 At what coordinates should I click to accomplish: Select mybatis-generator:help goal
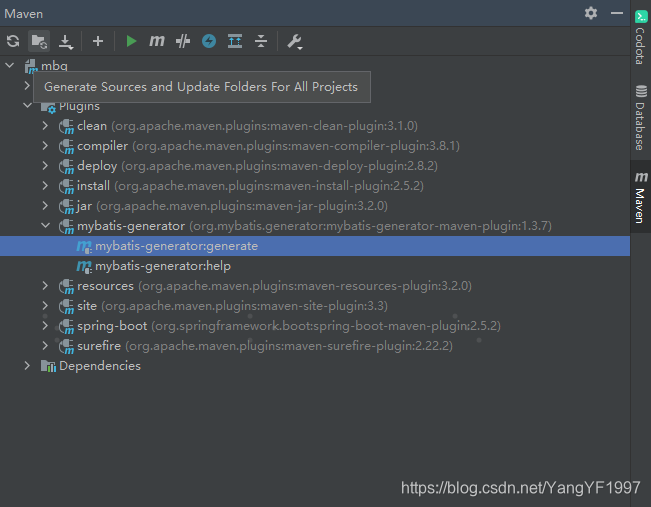315,266
